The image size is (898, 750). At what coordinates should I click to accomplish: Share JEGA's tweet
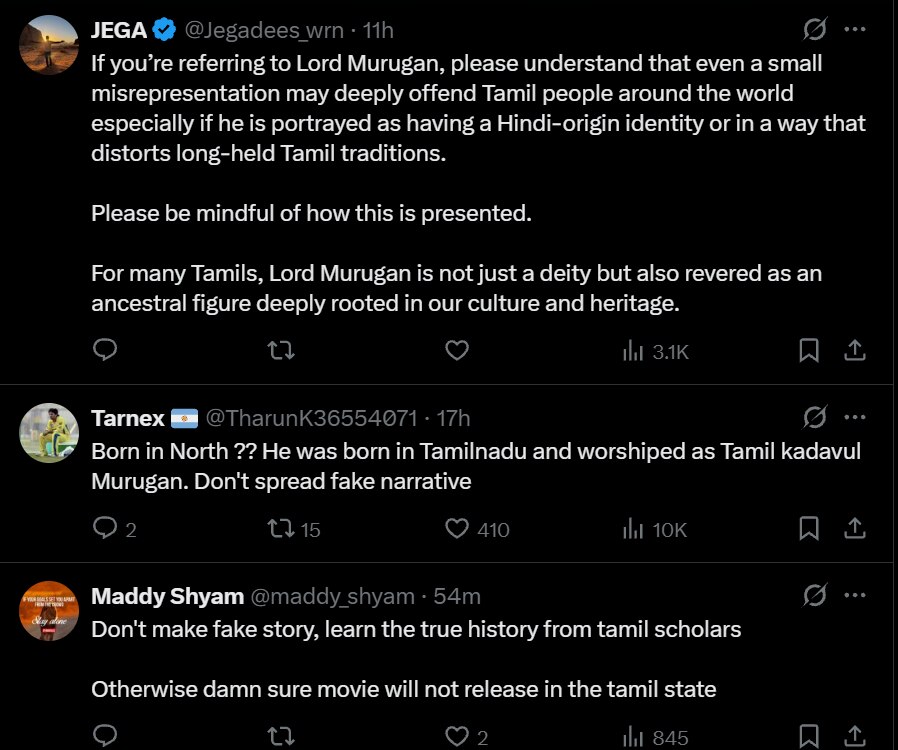point(854,350)
